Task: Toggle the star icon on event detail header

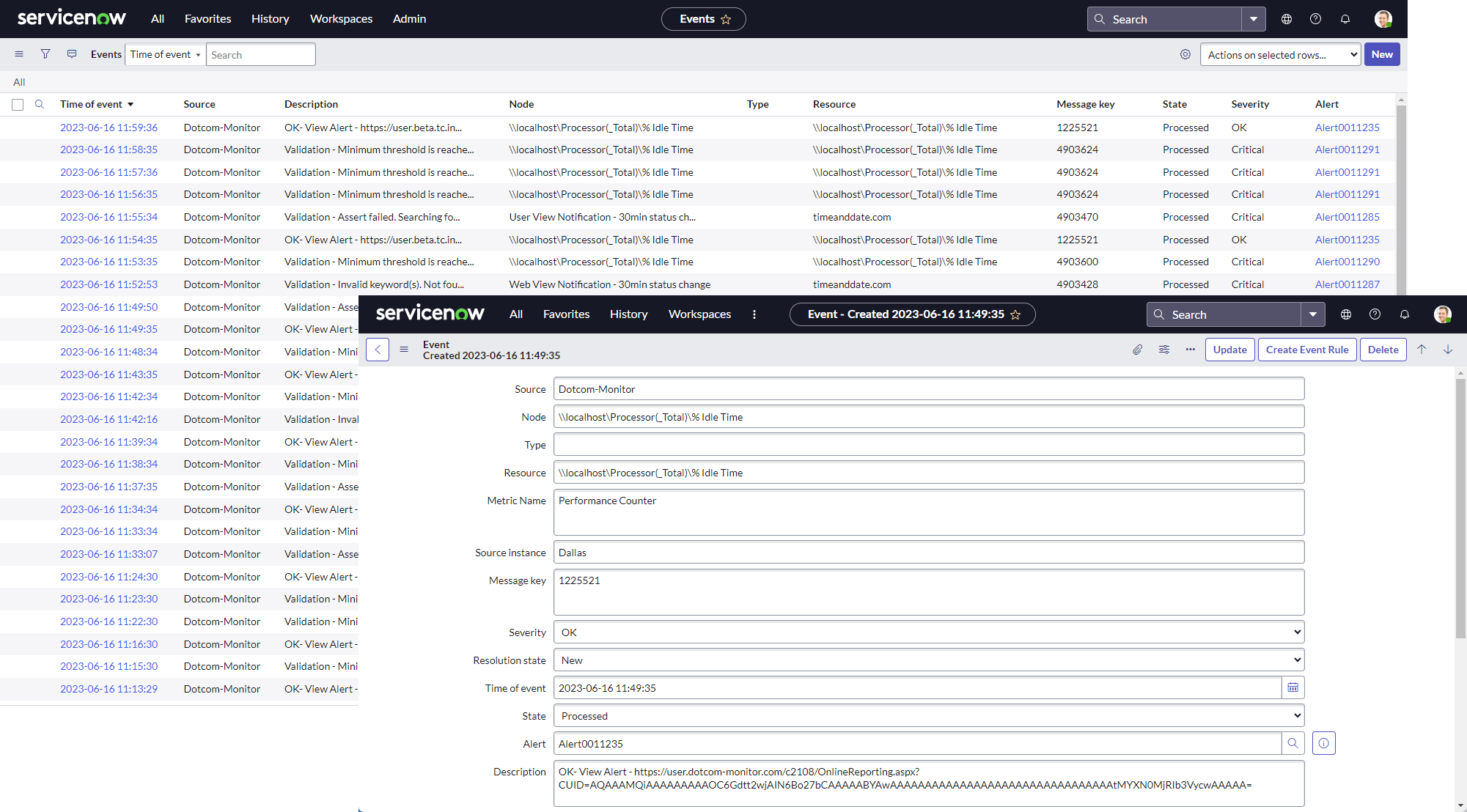Action: pyautogui.click(x=1018, y=314)
